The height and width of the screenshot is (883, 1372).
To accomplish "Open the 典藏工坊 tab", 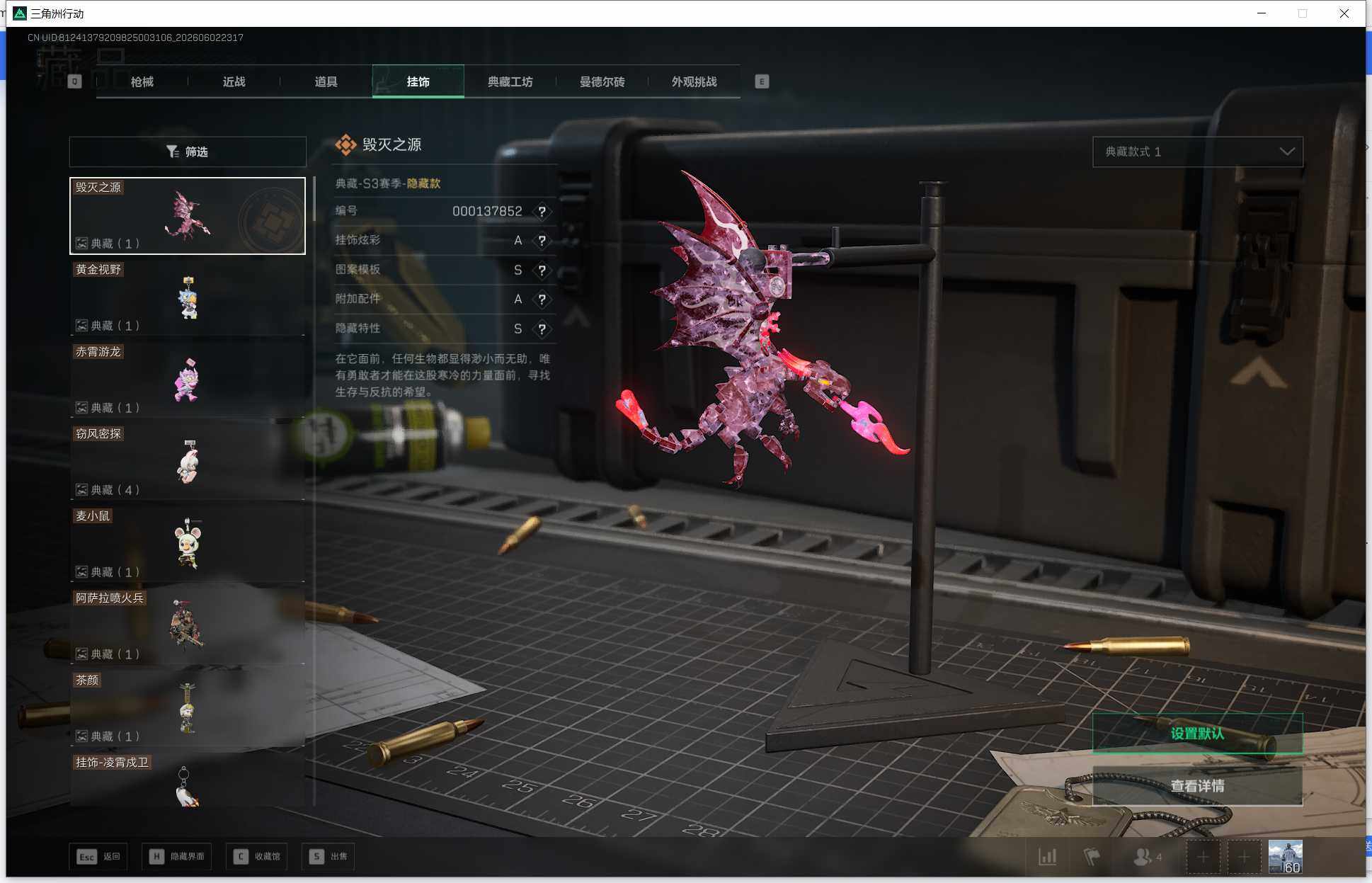I will point(510,81).
